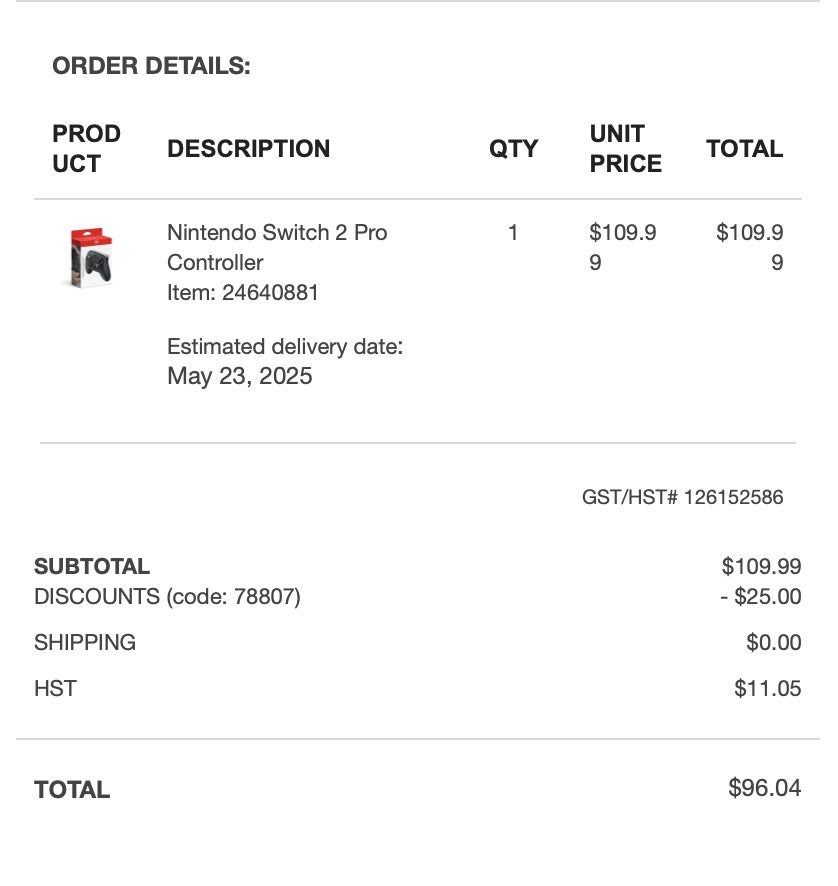
Task: Select the GST/HST# 126152586 registration number
Action: click(x=683, y=497)
